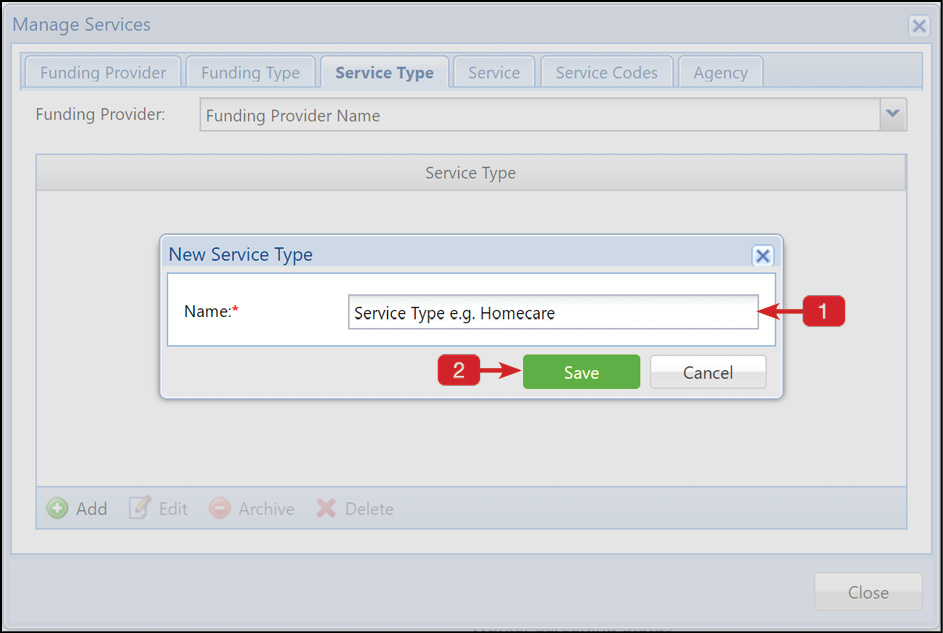This screenshot has width=943, height=633.
Task: Open the Agency tab
Action: click(x=720, y=73)
